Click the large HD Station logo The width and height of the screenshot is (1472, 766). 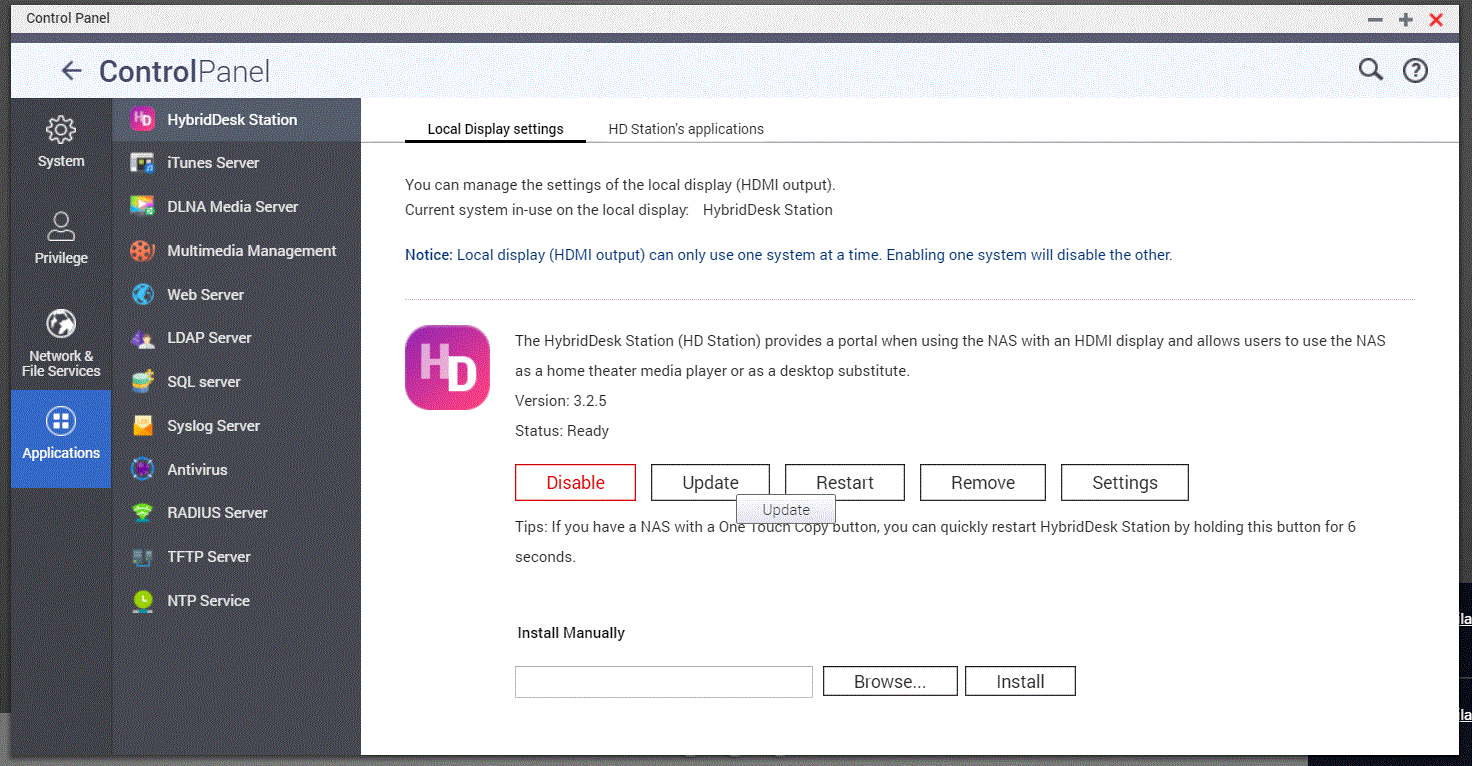[447, 367]
